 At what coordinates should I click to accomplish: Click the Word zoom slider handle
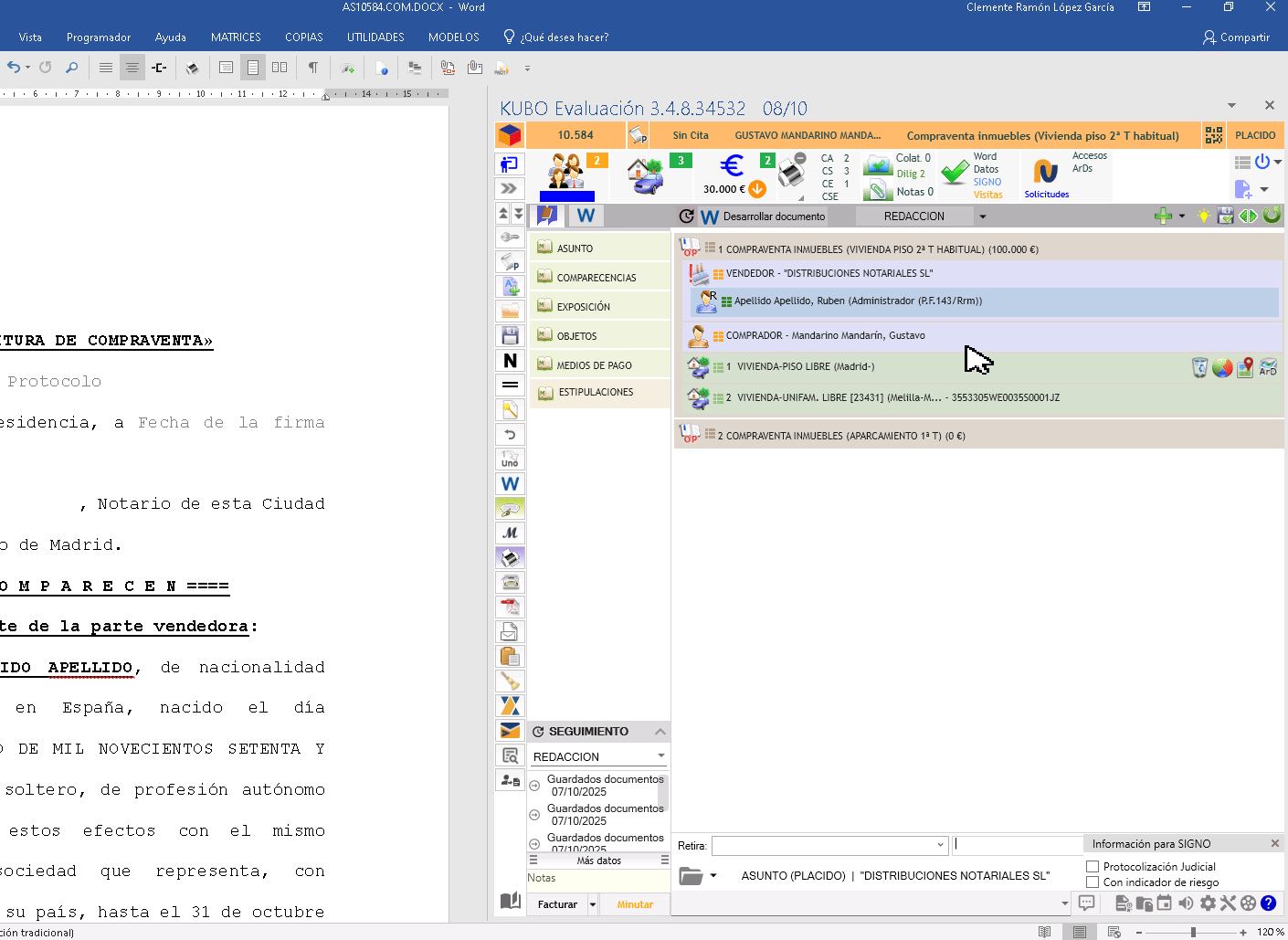[x=1193, y=932]
